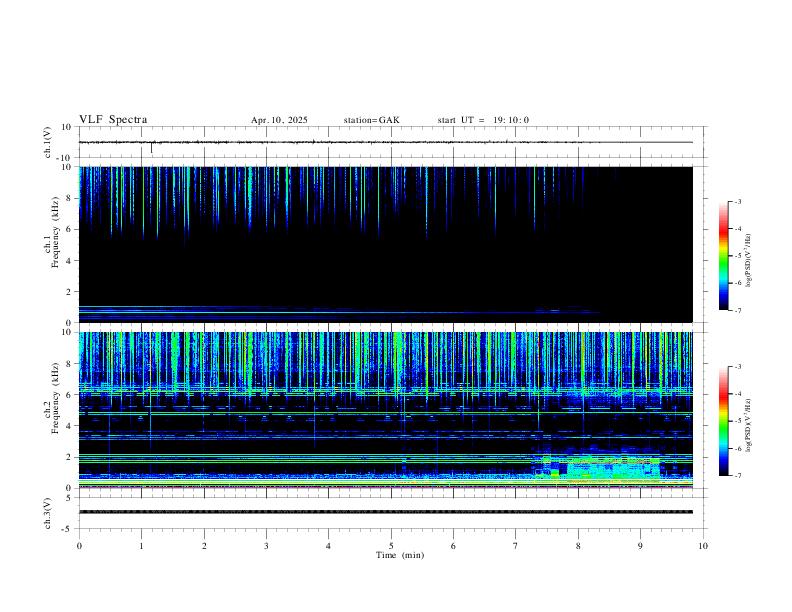Click the time axis tick label "10"

[x=703, y=546]
